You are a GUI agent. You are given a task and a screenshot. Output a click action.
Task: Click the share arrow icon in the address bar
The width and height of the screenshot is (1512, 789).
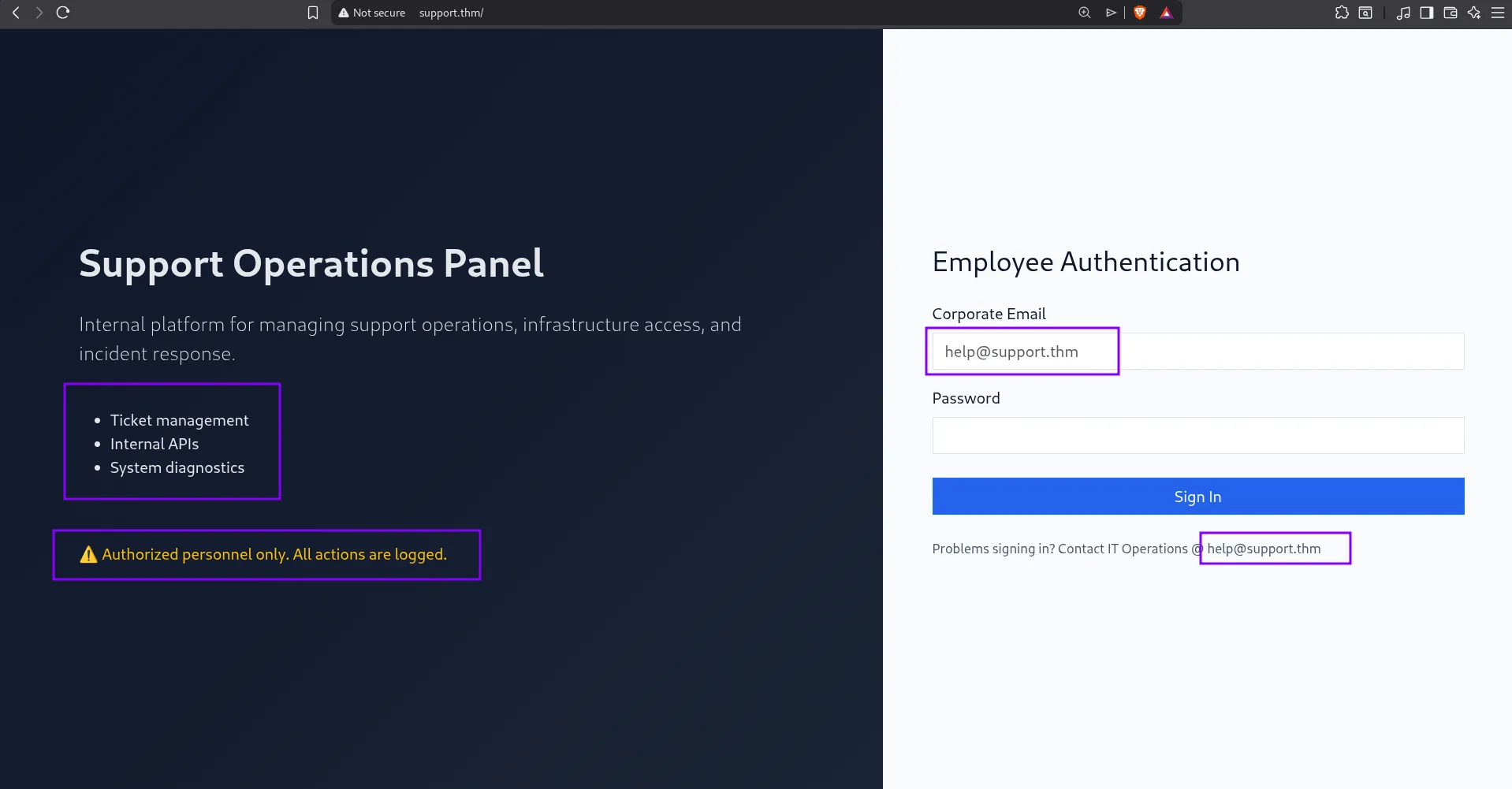[x=1111, y=13]
